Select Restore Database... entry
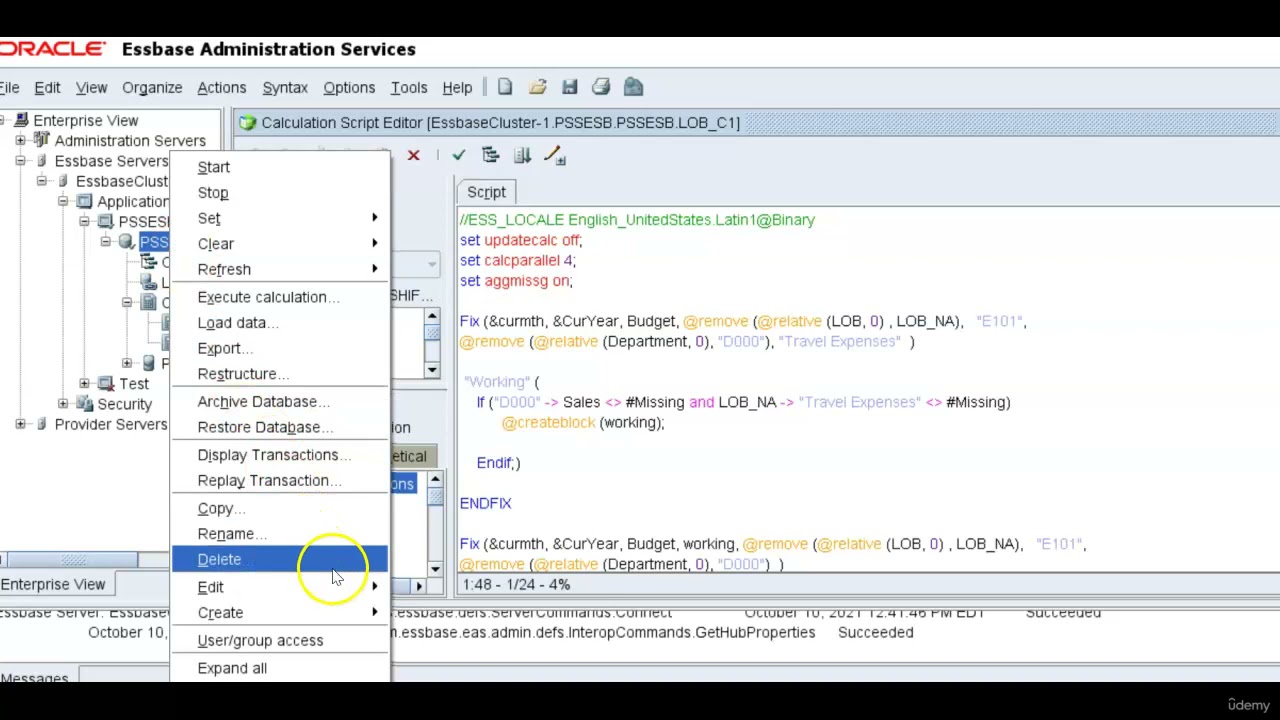The image size is (1280, 720). click(x=279, y=427)
